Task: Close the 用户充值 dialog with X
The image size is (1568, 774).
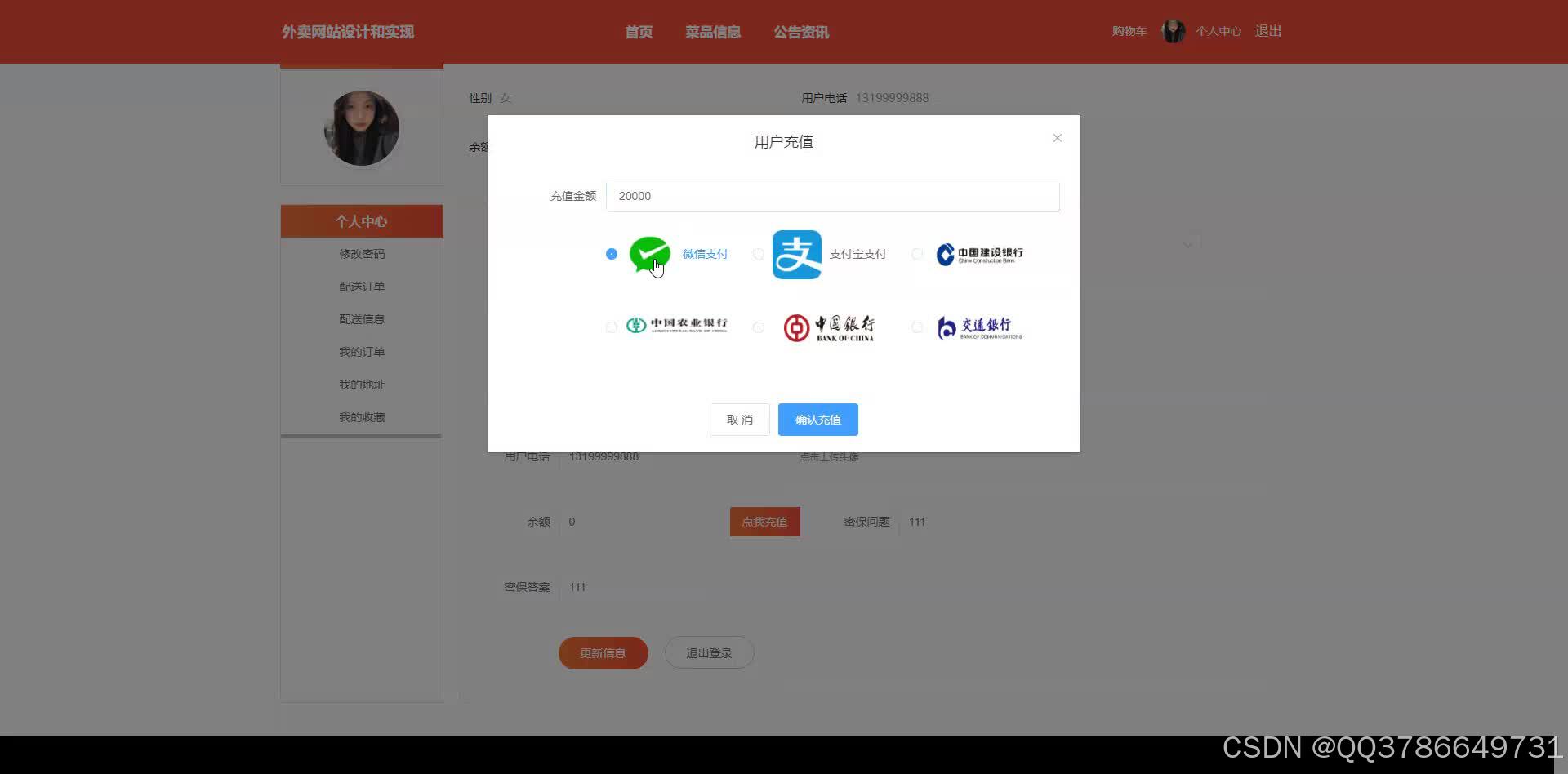Action: 1058,138
